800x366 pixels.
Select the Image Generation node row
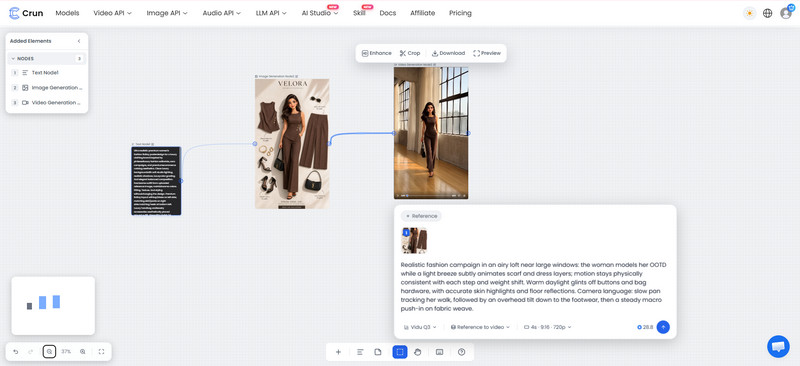point(46,88)
